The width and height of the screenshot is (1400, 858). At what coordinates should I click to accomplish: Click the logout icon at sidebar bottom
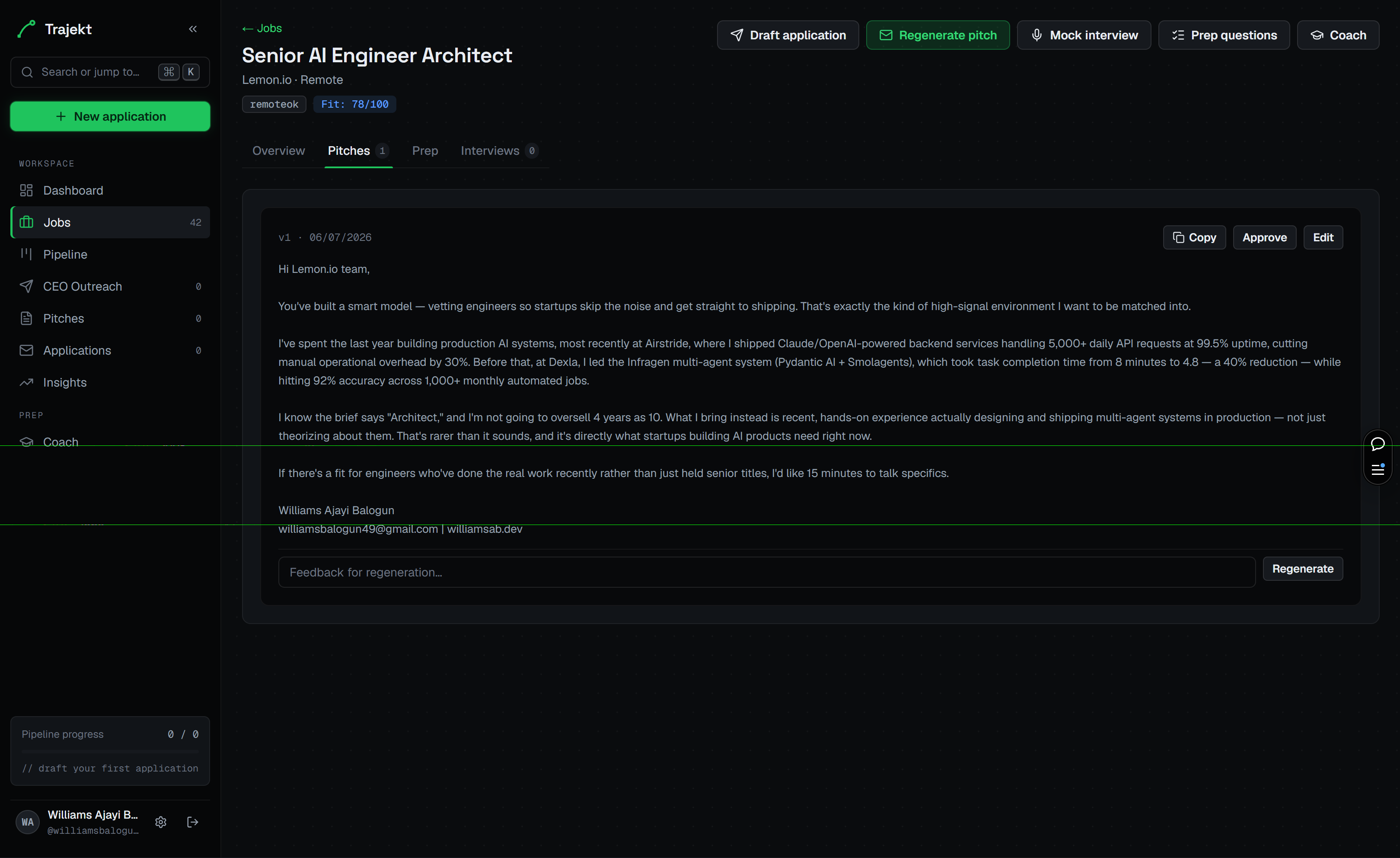coord(193,822)
